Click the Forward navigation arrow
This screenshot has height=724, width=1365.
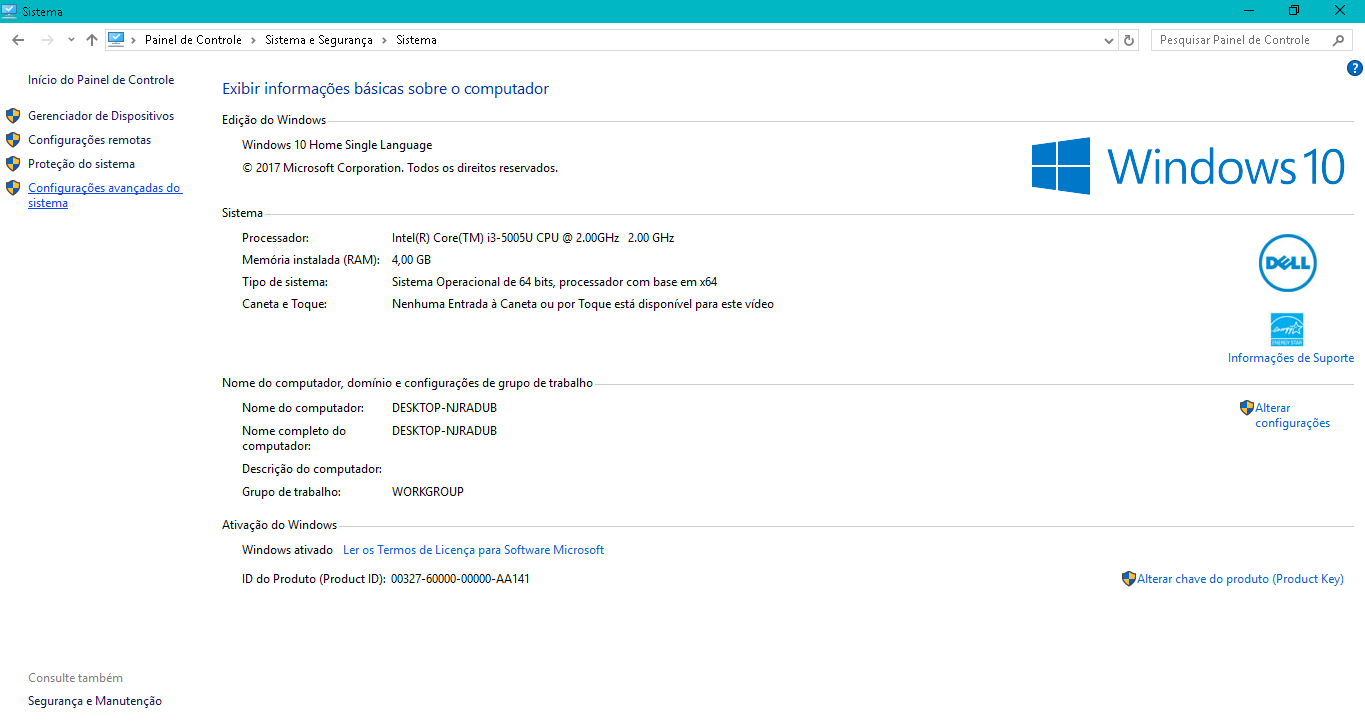(x=47, y=40)
